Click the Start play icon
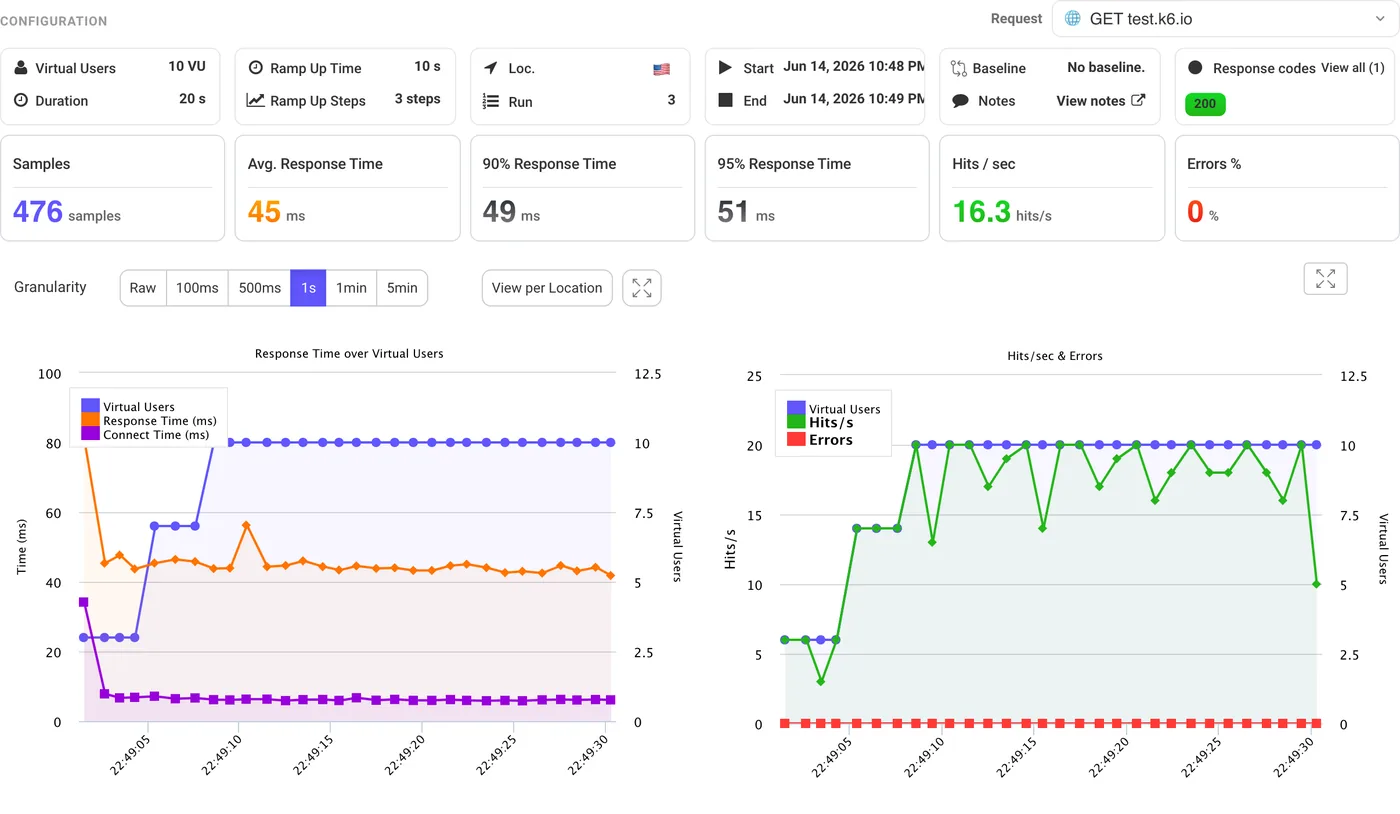This screenshot has width=1400, height=814. [725, 67]
